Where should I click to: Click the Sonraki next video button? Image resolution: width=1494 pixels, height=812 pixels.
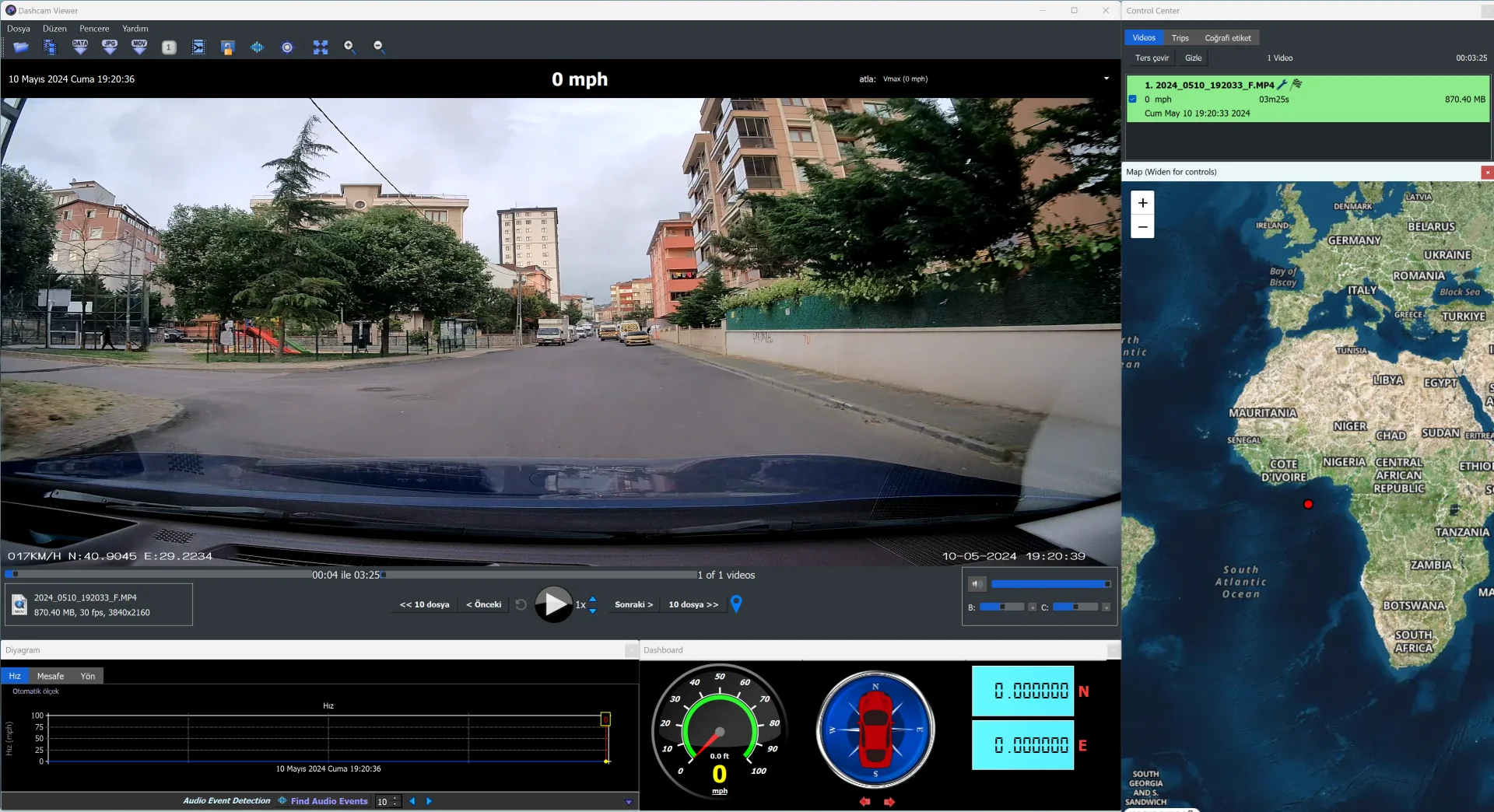click(x=633, y=604)
